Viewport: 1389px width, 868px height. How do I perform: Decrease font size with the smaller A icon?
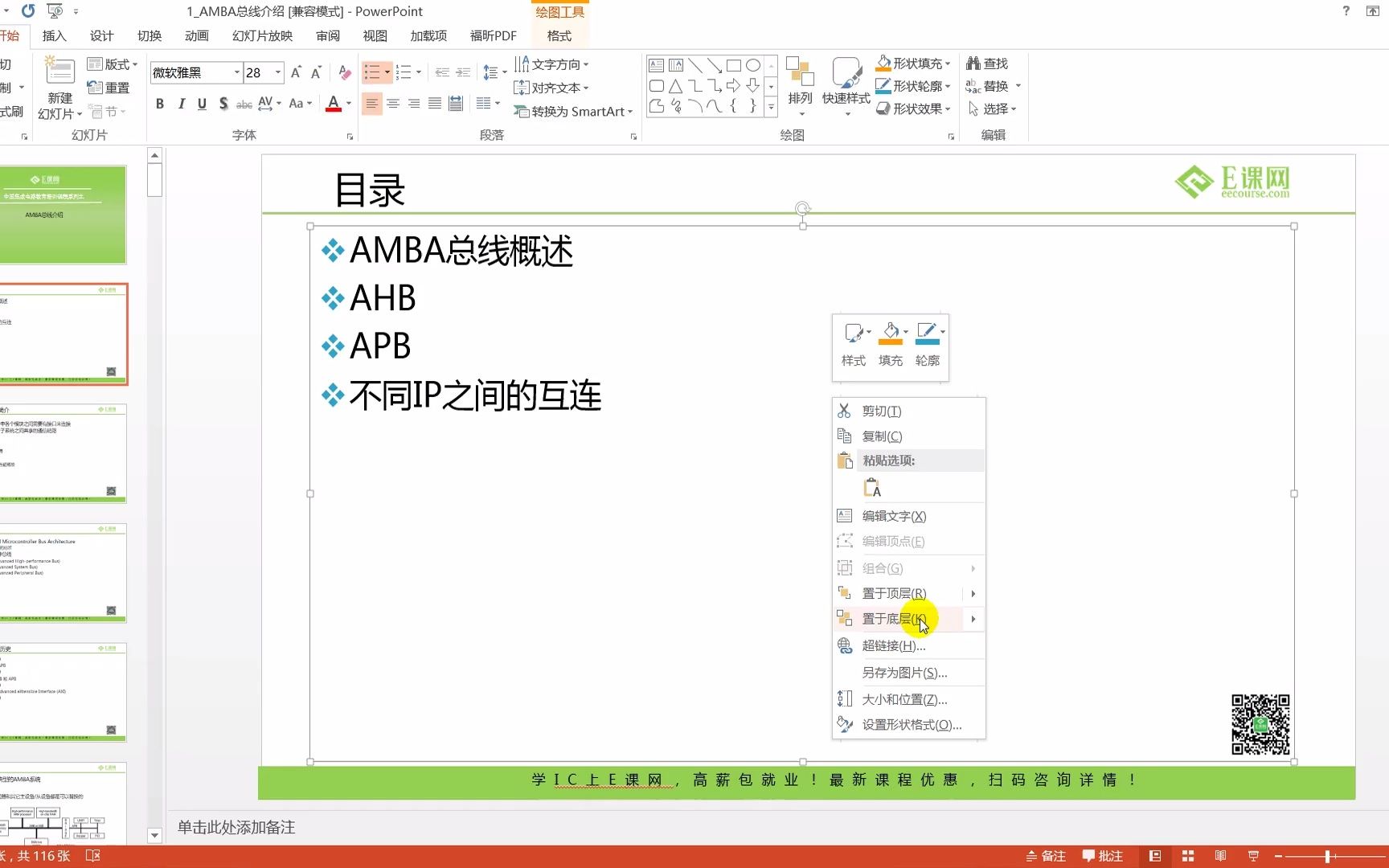click(x=316, y=72)
